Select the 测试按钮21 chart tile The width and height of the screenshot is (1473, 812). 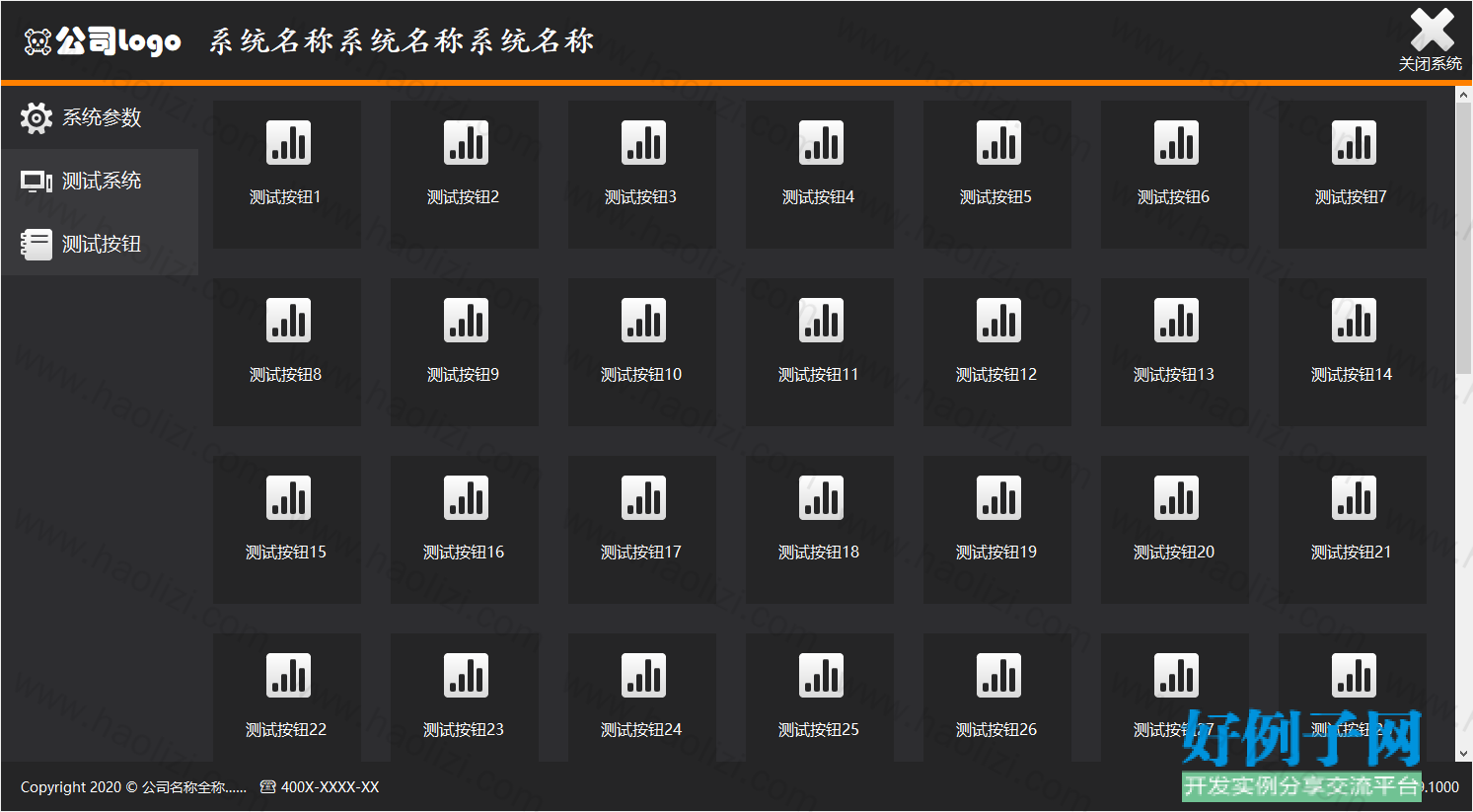pyautogui.click(x=1353, y=529)
